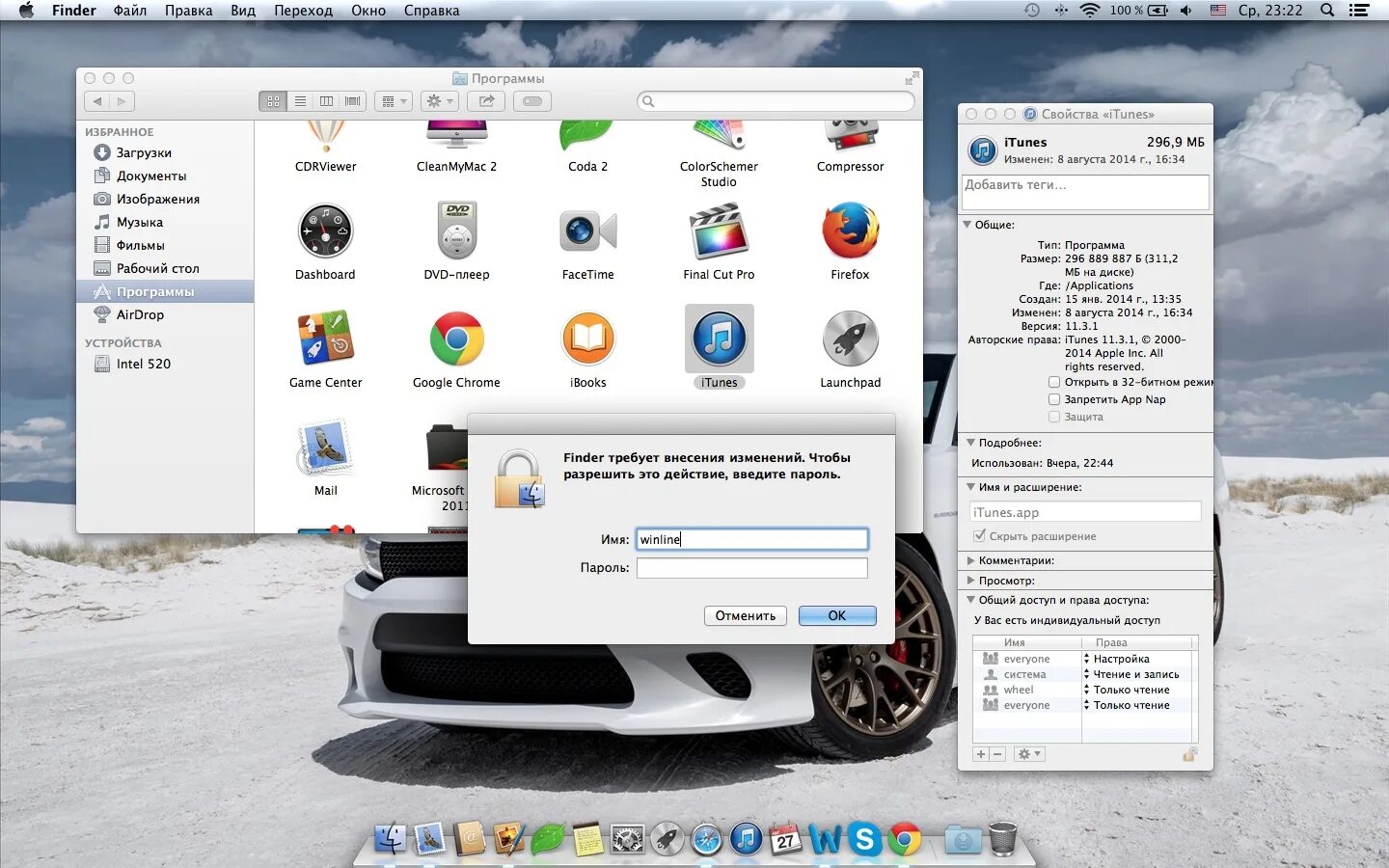Open the Файл menu
Screen dimensions: 1389x868
point(129,11)
